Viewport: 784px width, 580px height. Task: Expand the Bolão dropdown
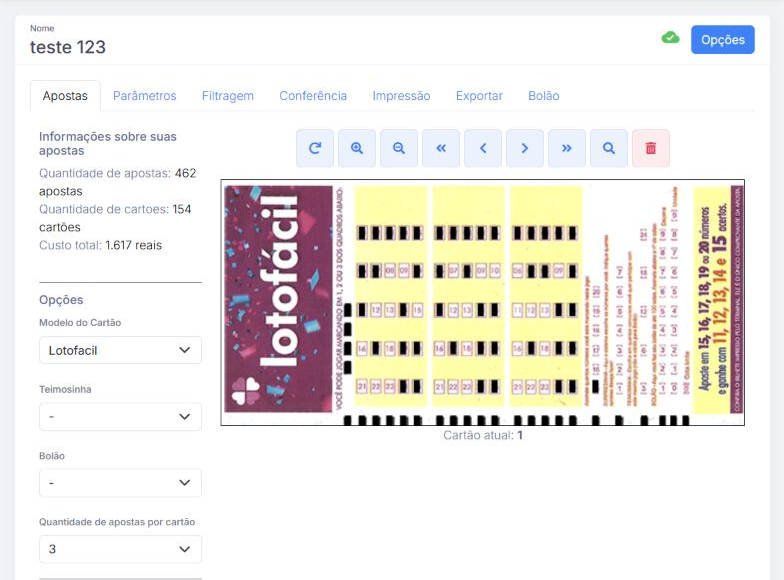(120, 482)
